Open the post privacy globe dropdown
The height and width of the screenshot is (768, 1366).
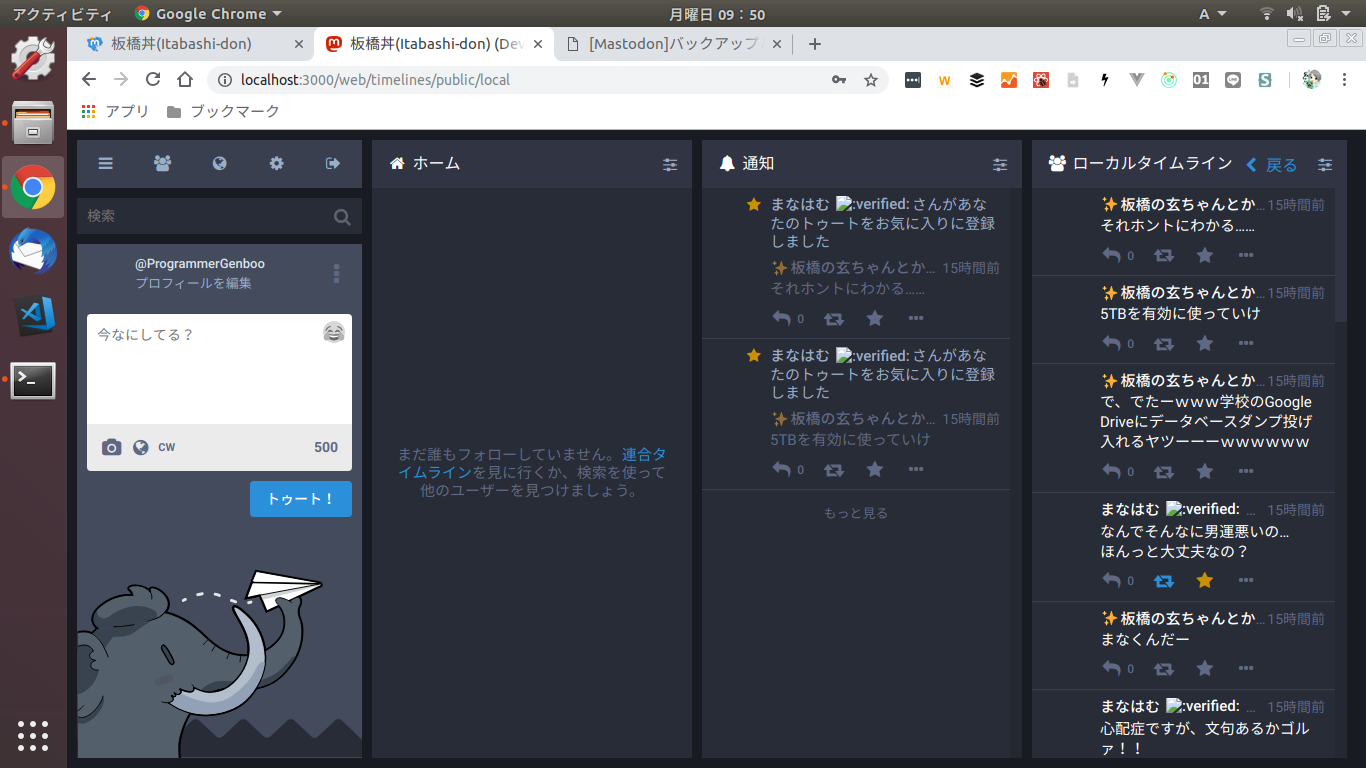point(141,447)
